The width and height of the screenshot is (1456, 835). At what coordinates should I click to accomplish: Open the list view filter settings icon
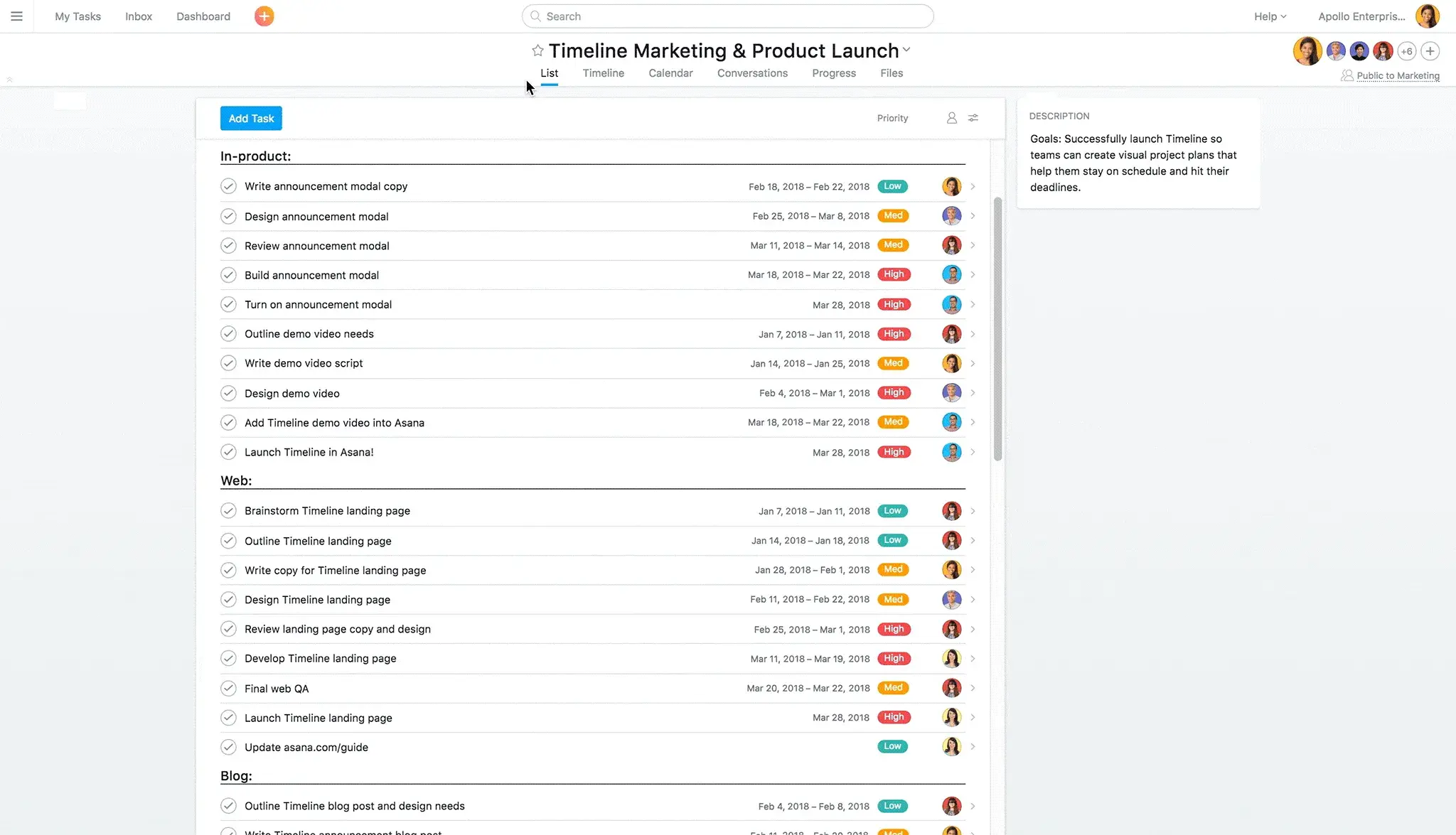pos(973,118)
